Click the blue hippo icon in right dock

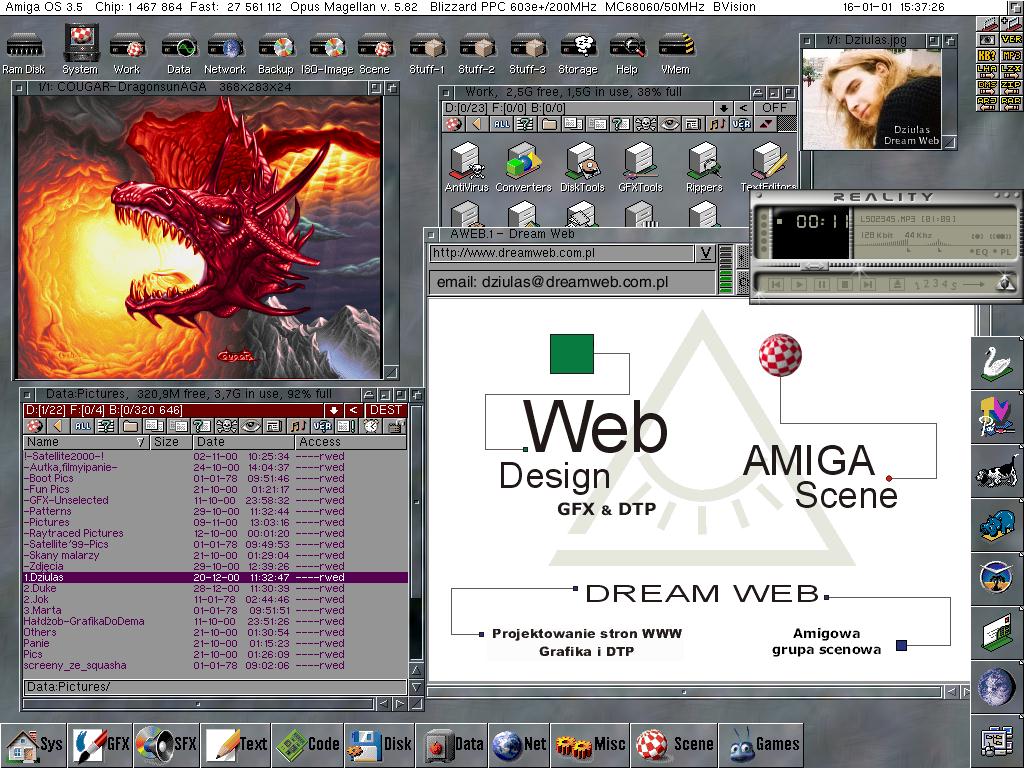tap(997, 526)
